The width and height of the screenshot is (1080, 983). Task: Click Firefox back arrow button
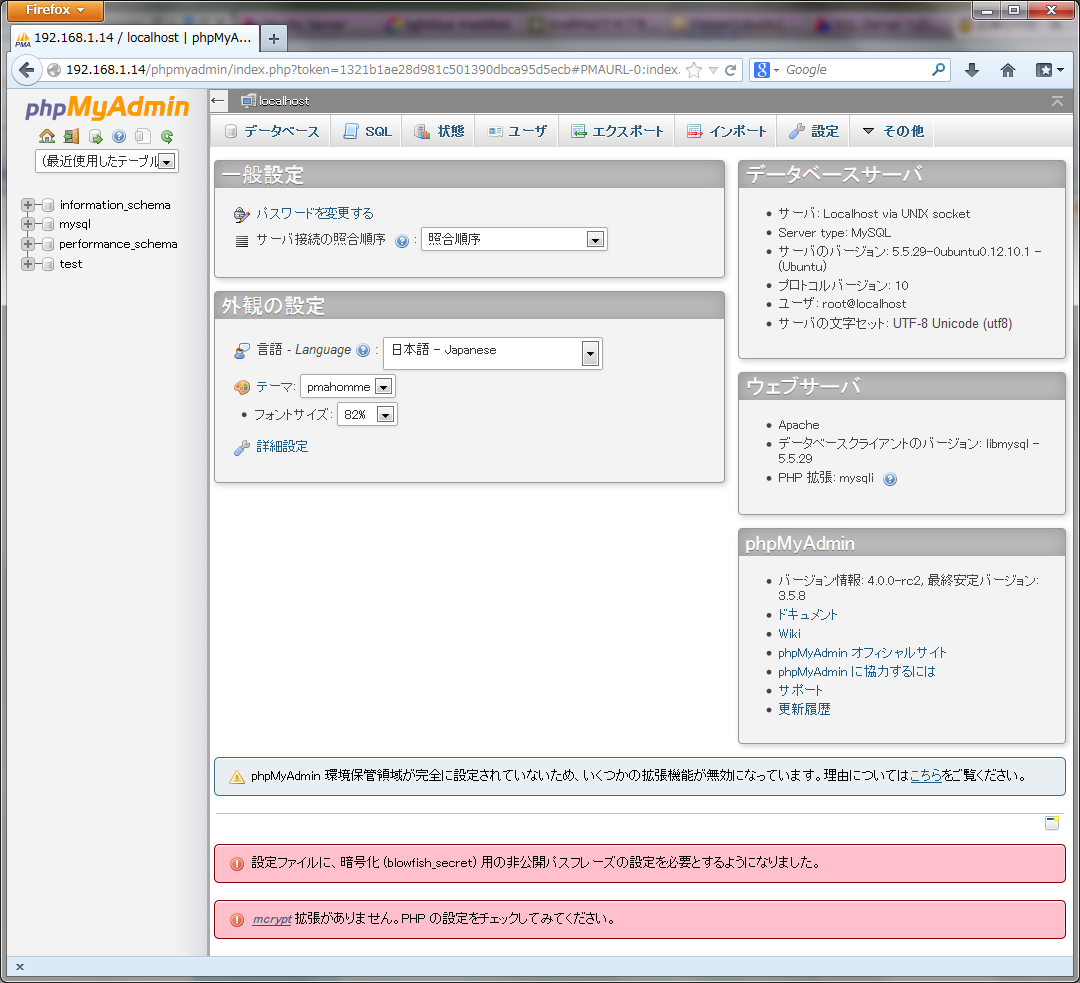27,70
